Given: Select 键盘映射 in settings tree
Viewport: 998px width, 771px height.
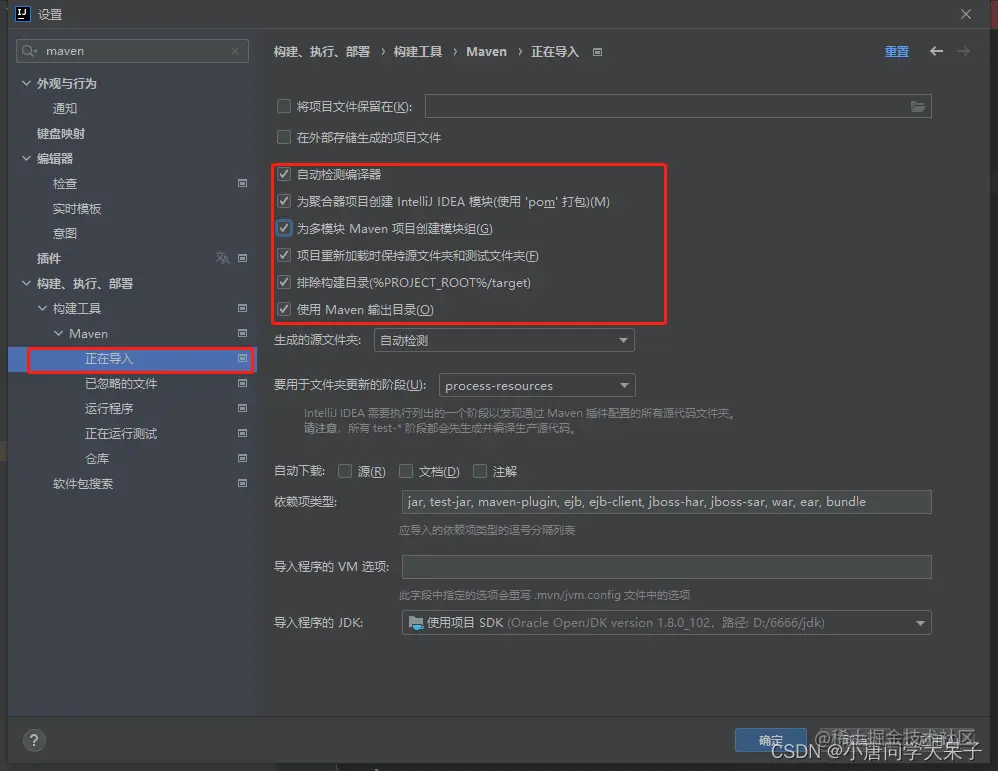Looking at the screenshot, I should coord(61,133).
